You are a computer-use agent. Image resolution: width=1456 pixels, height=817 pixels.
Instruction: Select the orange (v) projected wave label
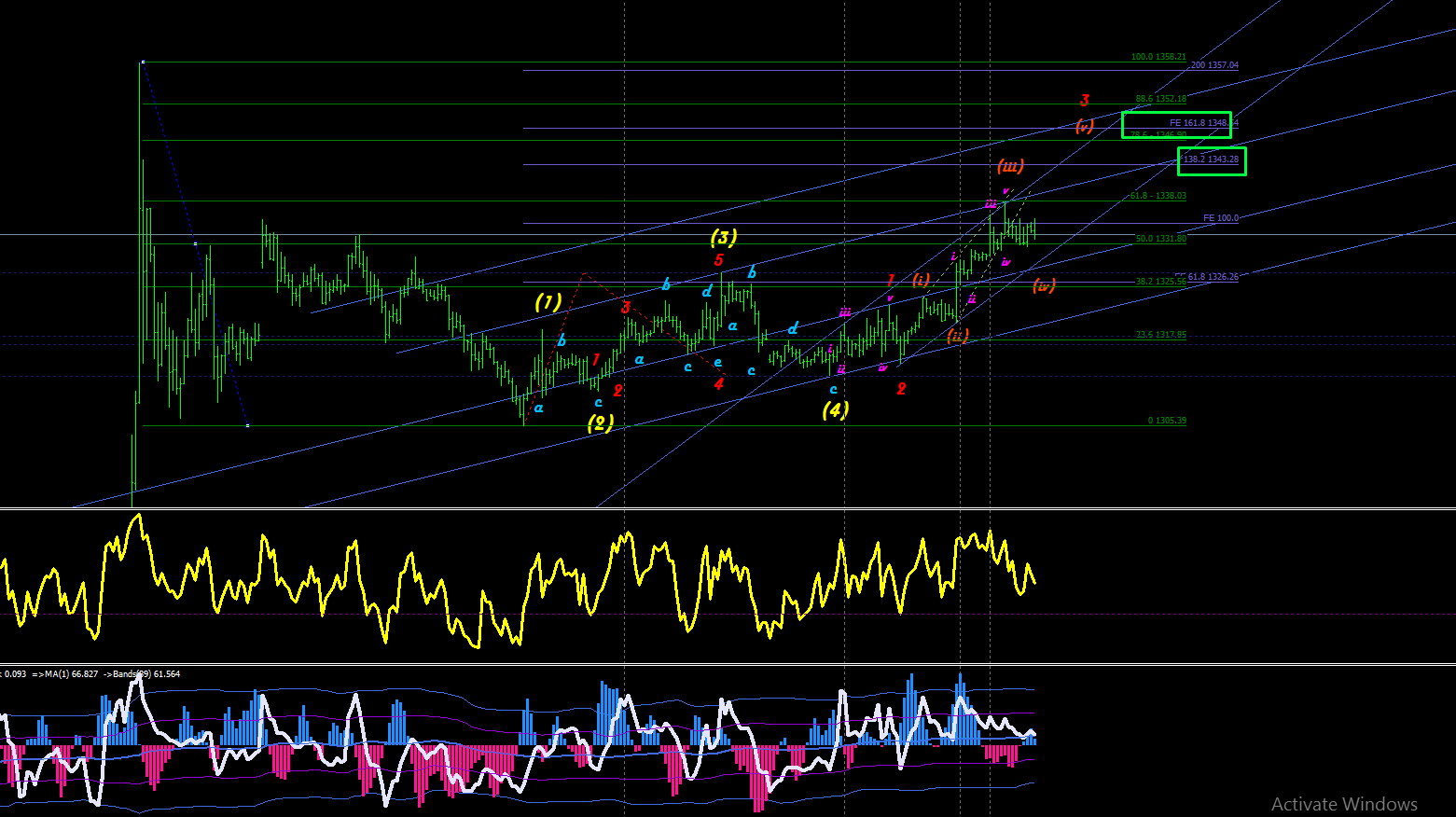click(1084, 126)
